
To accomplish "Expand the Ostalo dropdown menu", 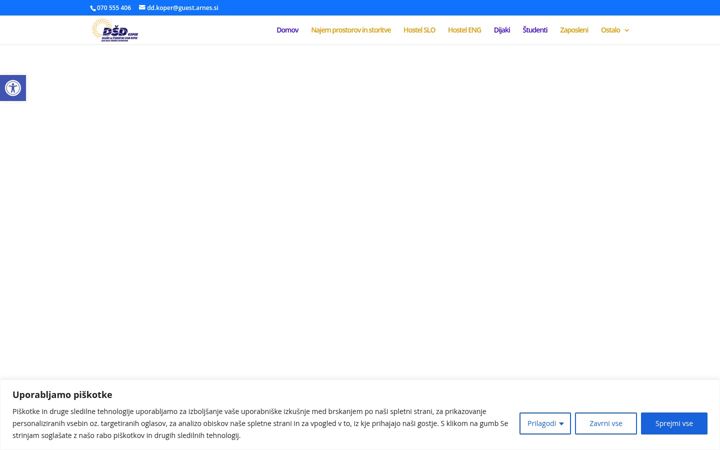I will (x=615, y=30).
